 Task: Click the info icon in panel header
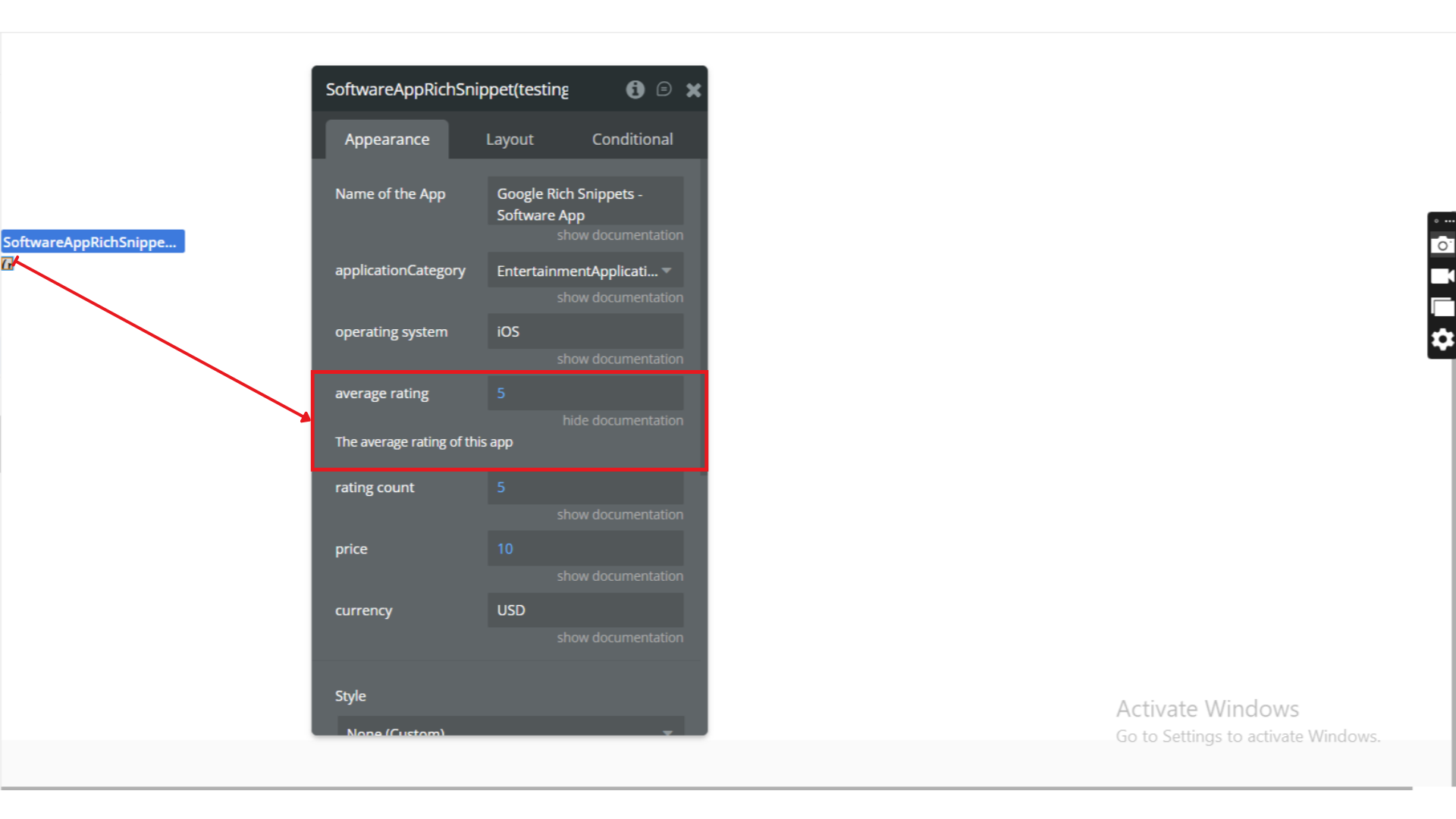(635, 89)
